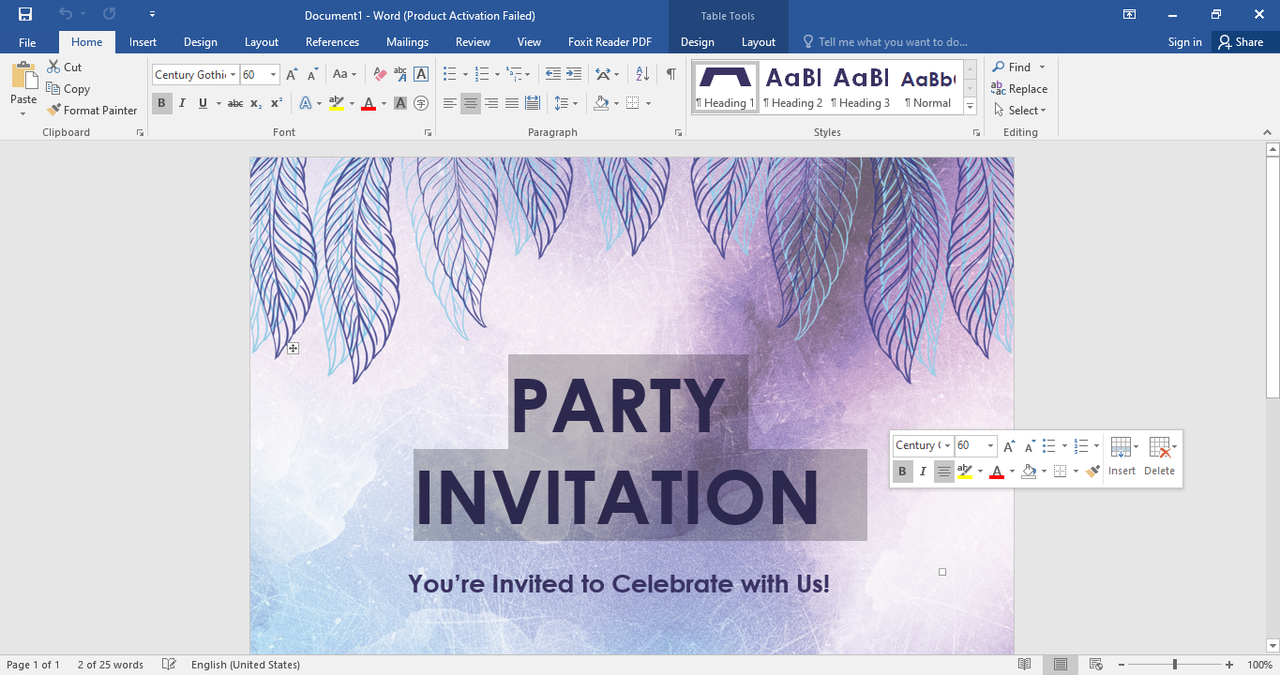Clear all formatting with the eraser icon

[380, 75]
